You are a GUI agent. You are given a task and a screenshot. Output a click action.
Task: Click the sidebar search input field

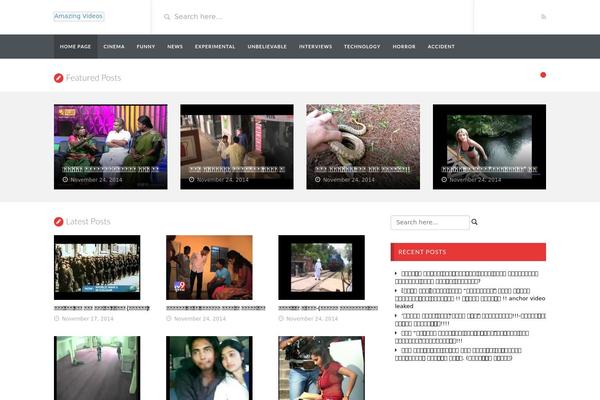tap(430, 222)
